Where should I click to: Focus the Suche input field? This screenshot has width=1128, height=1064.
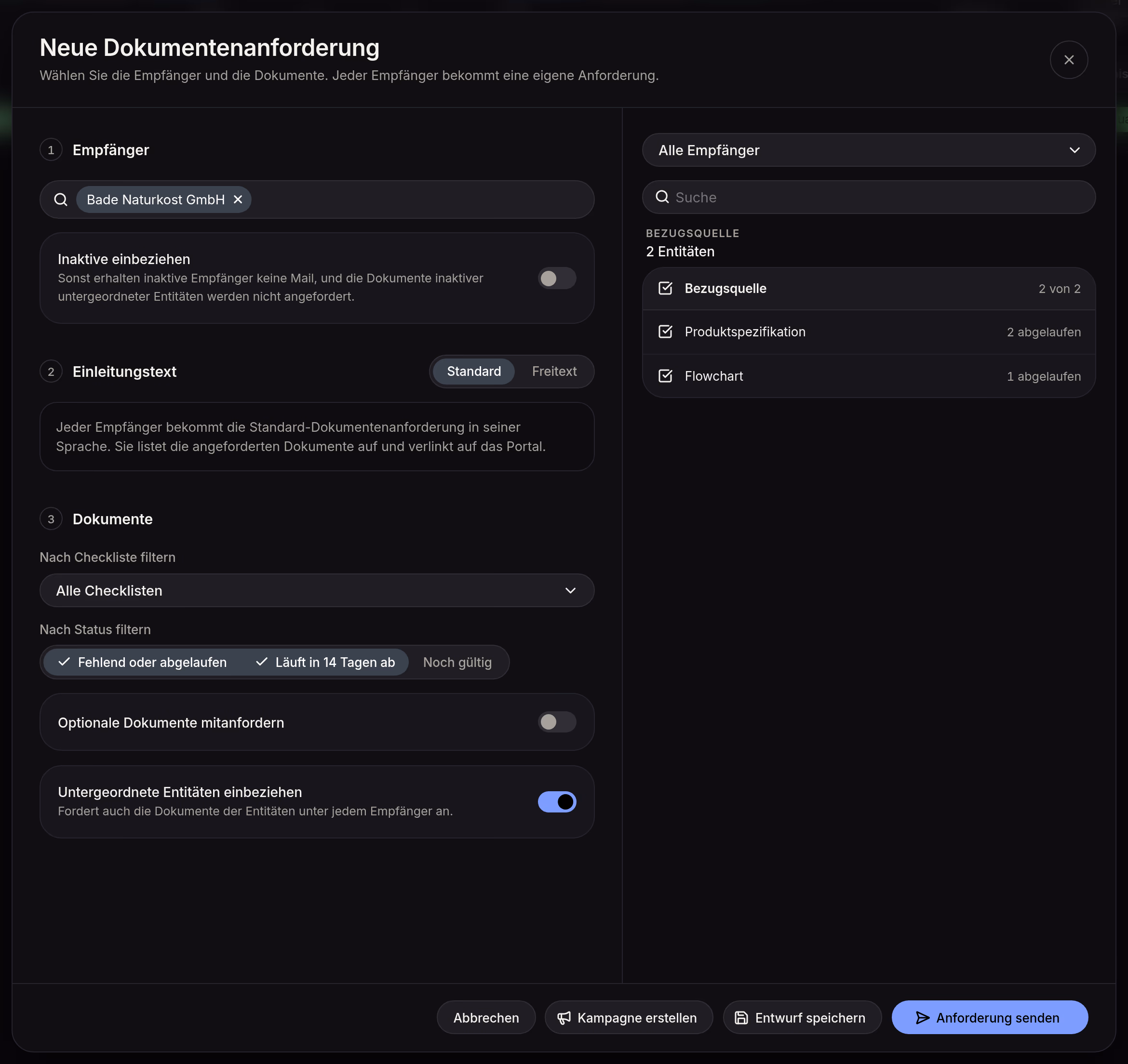tap(868, 197)
